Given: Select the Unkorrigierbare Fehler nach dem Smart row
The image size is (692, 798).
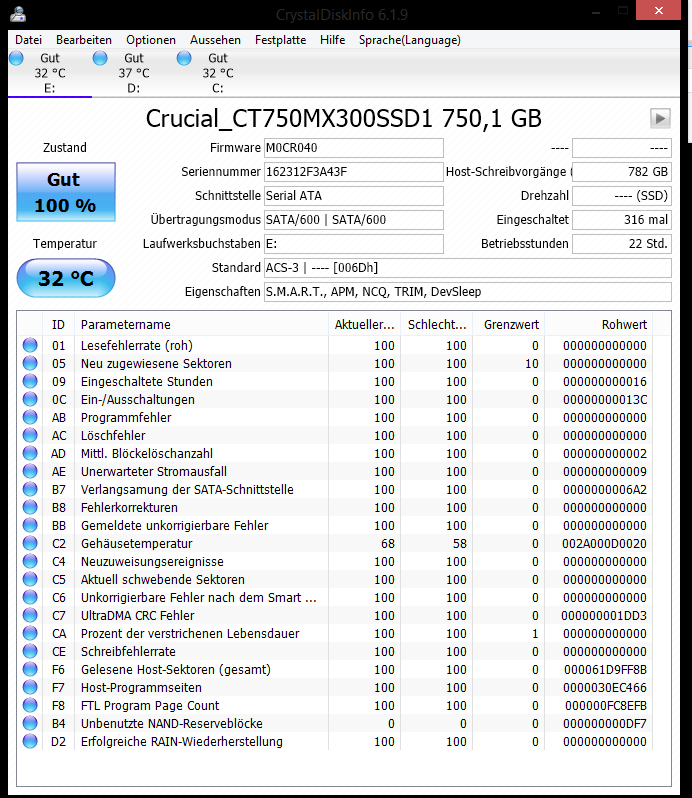Looking at the screenshot, I should coord(336,597).
